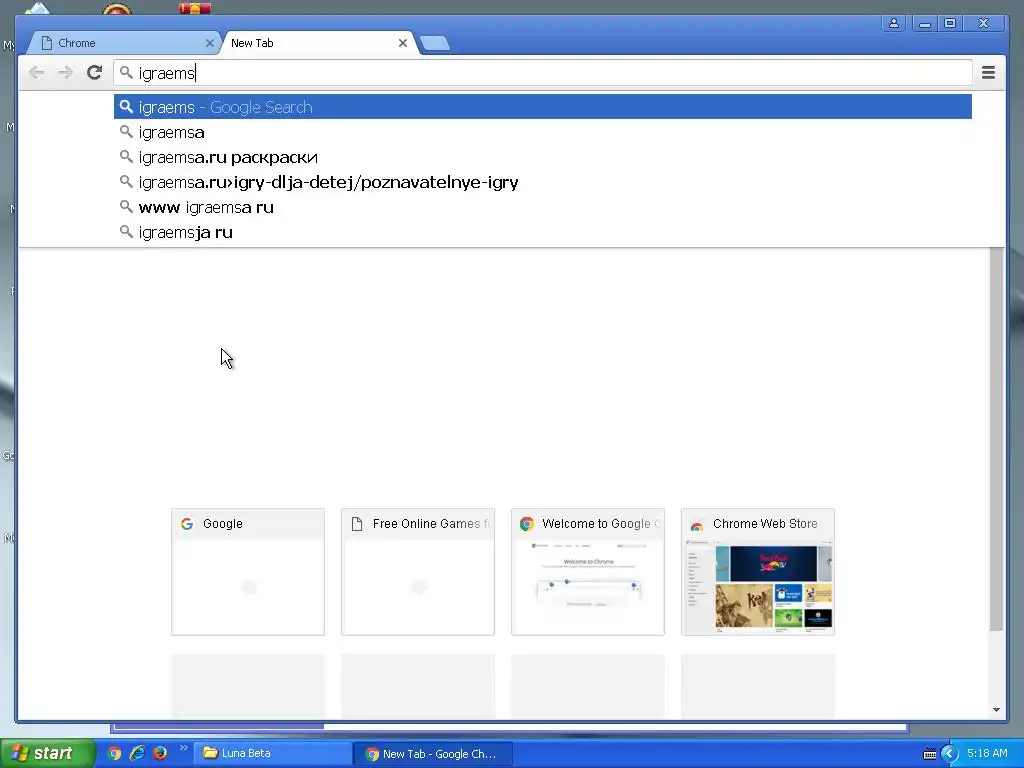
Task: Open the Chrome user profile button
Action: click(893, 24)
